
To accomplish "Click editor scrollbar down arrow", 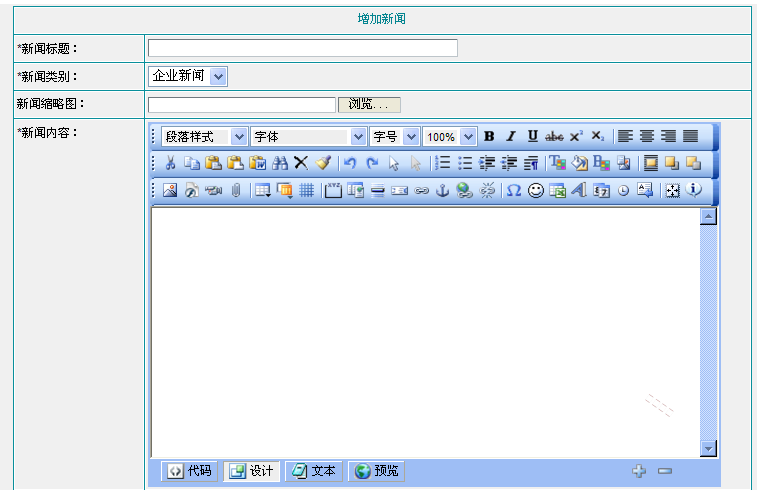I will (708, 448).
